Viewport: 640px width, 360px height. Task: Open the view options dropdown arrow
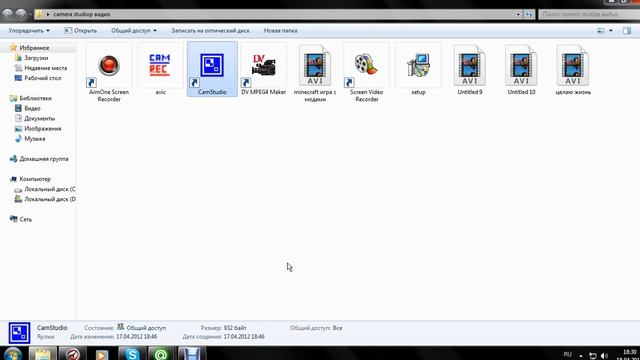tap(611, 31)
